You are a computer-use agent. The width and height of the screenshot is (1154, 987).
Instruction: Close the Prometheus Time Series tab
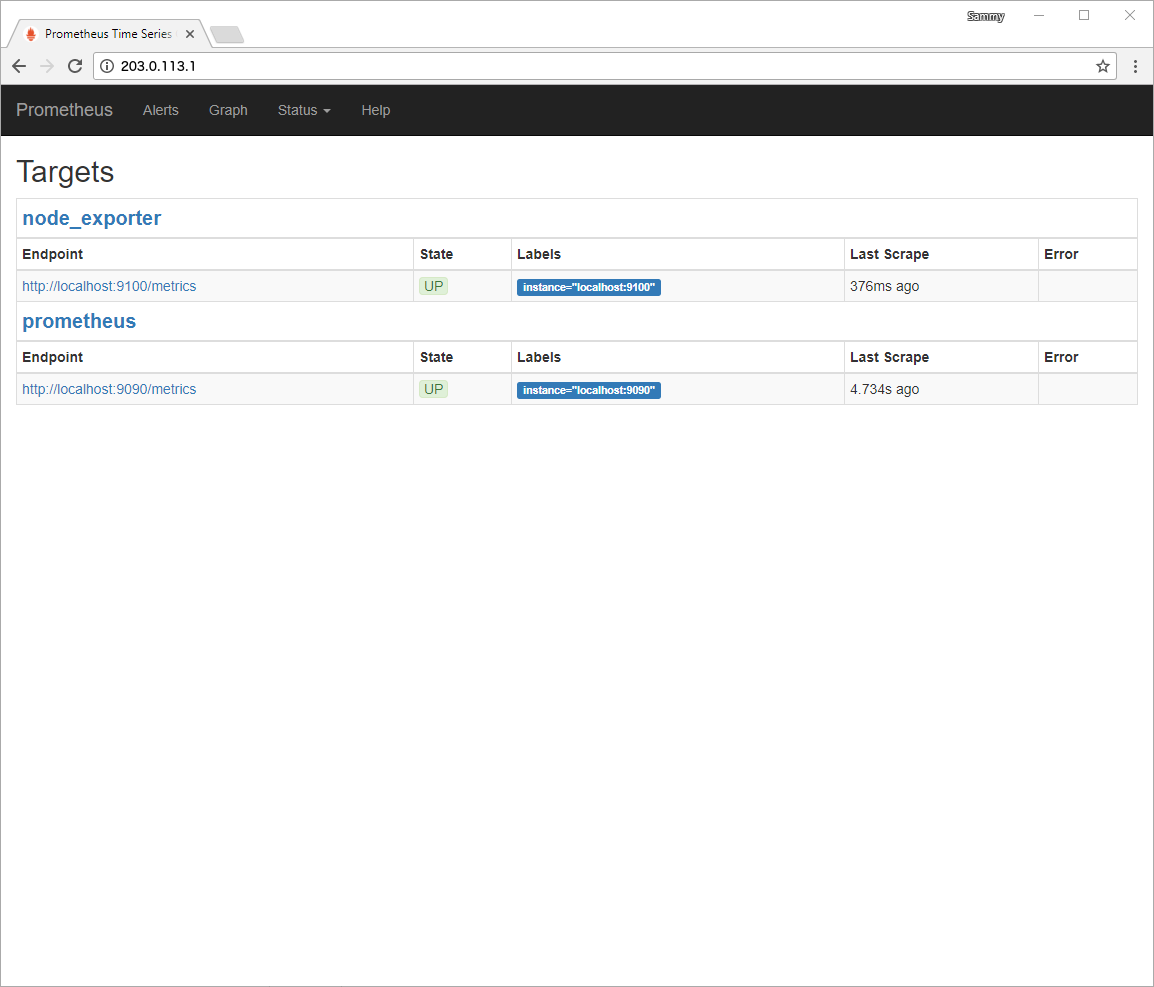[x=190, y=34]
